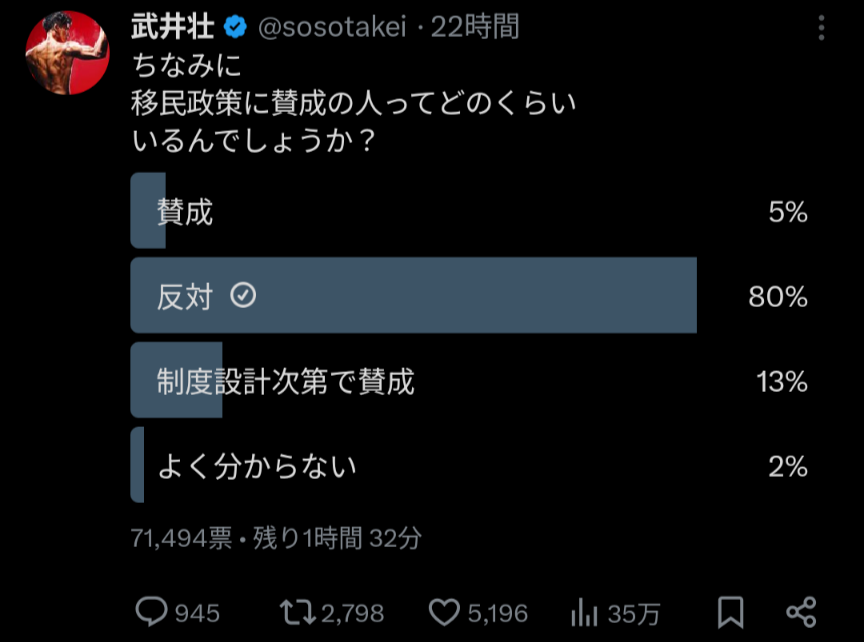Bookmark this post
The width and height of the screenshot is (864, 642).
point(730,612)
